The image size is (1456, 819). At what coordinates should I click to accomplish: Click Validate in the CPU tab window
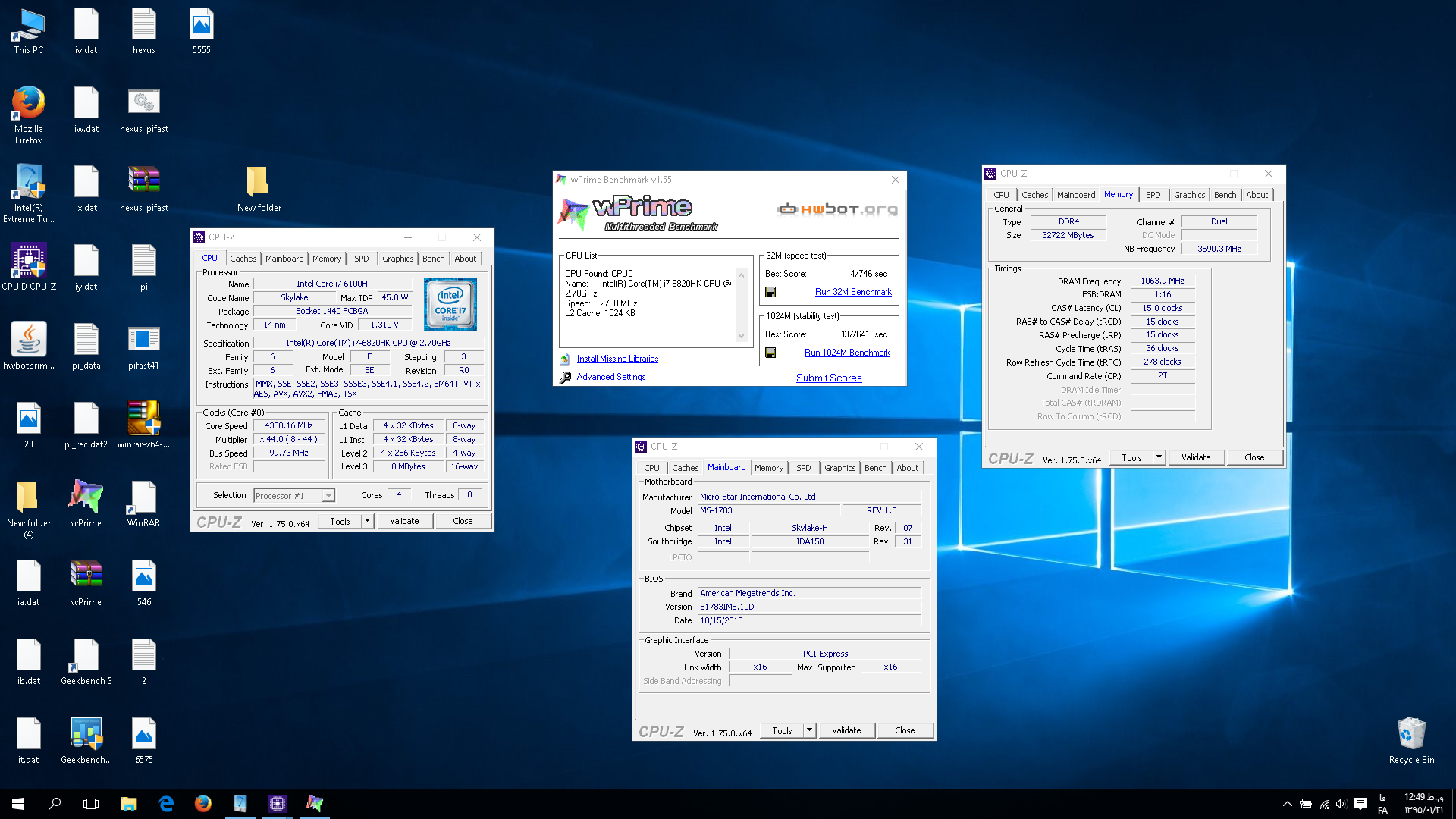click(x=404, y=521)
